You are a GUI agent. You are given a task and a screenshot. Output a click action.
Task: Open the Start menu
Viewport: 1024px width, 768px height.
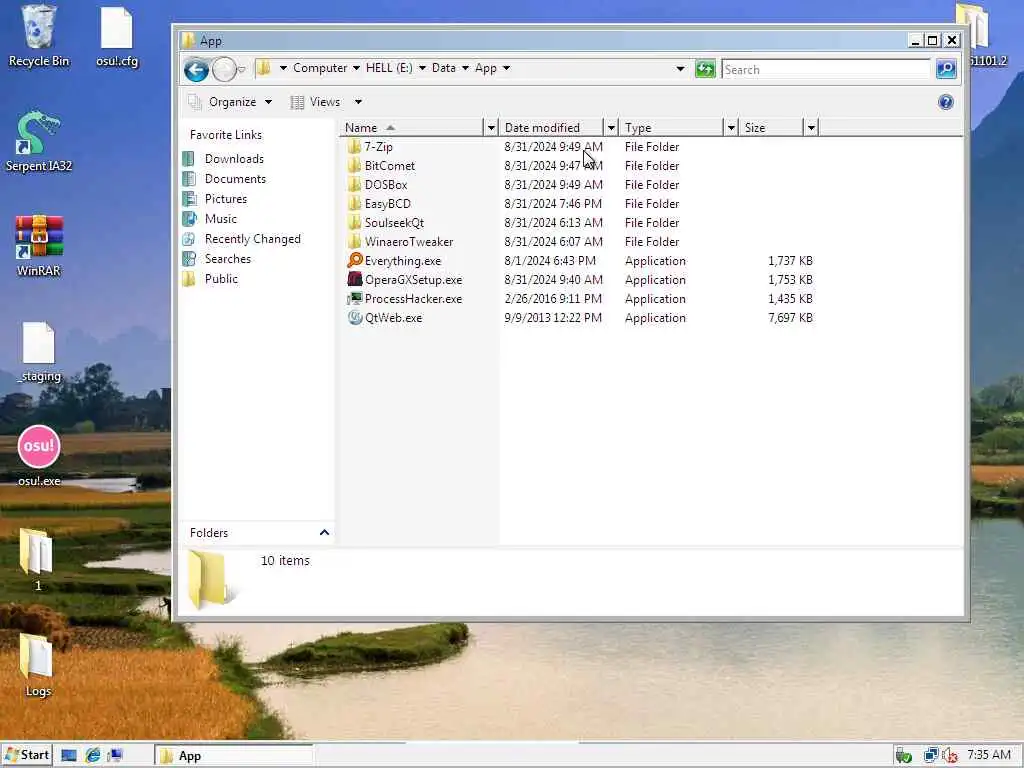point(27,755)
